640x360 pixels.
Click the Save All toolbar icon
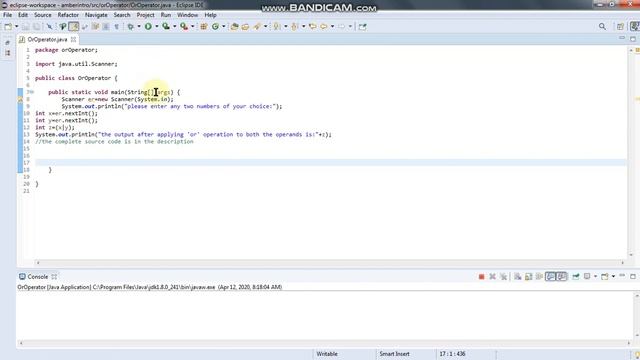point(36,27)
